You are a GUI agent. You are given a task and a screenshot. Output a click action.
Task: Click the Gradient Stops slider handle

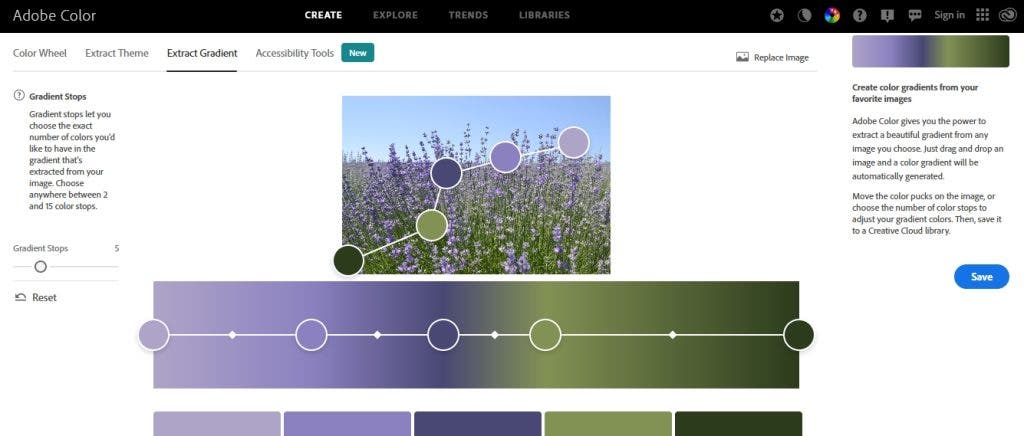[40, 266]
